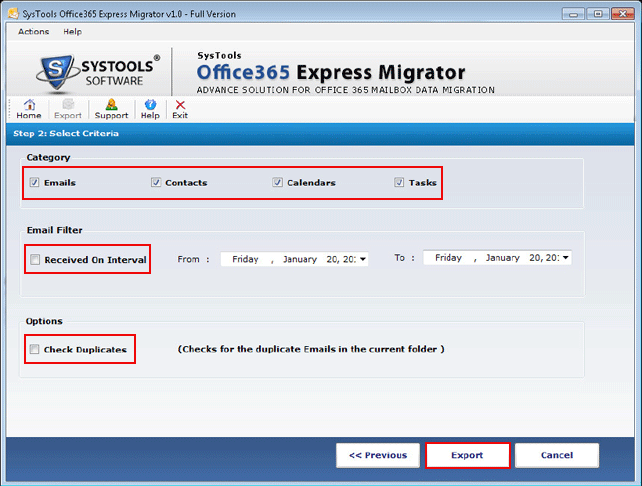Click the Home toolbar icon
The height and width of the screenshot is (486, 642).
tap(29, 109)
